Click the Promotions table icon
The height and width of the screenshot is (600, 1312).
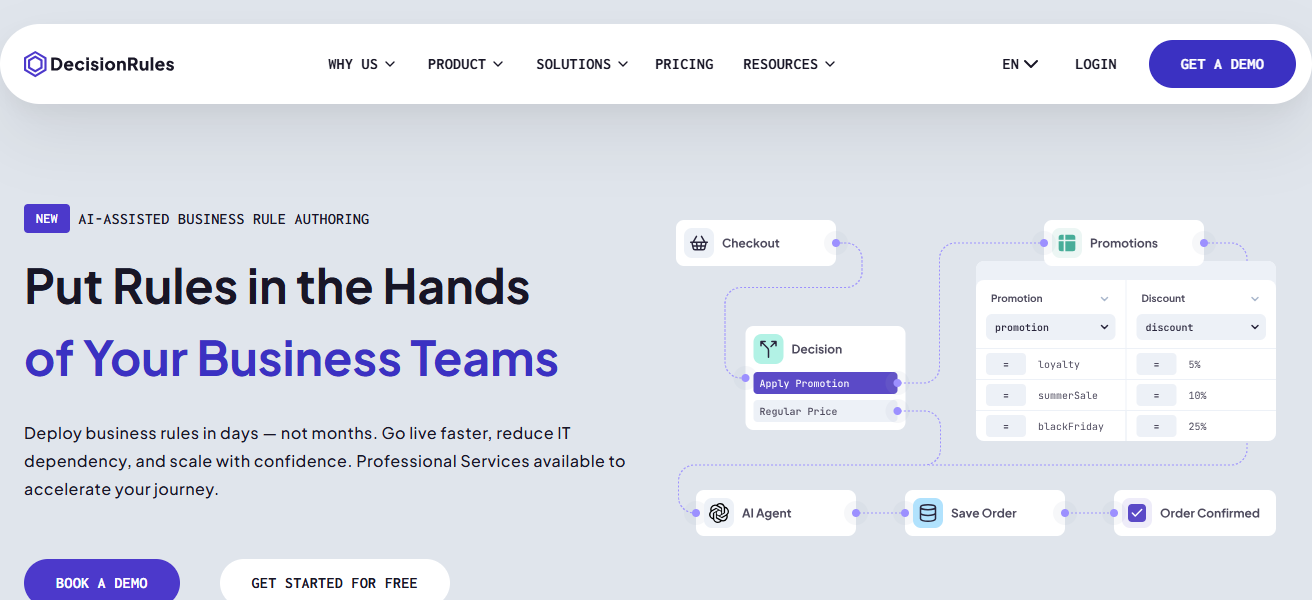coord(1067,243)
